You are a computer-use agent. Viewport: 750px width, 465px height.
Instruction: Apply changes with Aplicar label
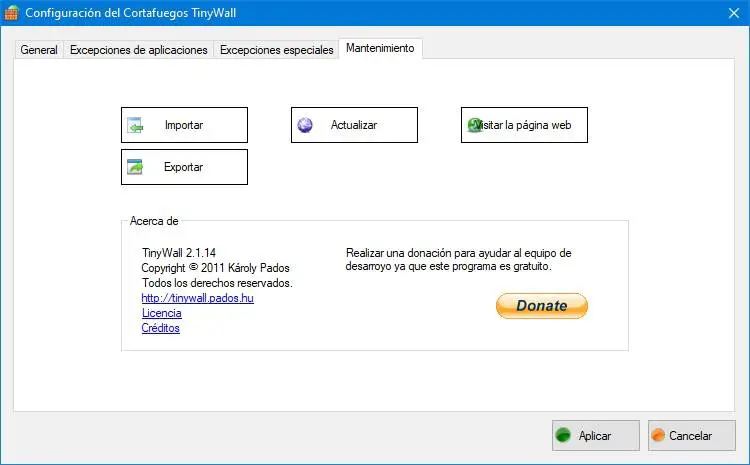[595, 436]
